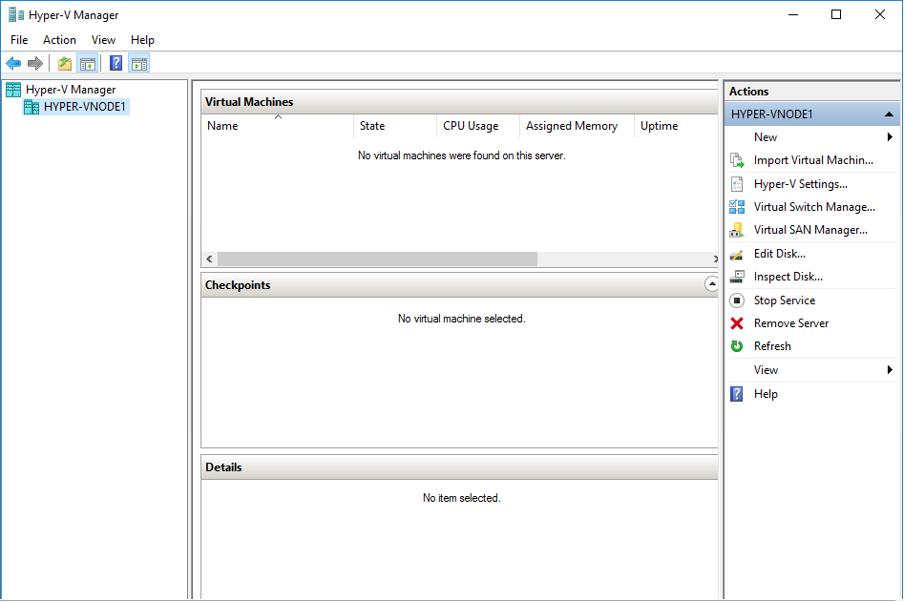Minimize the Hyper-V Manager window
The width and height of the screenshot is (905, 602).
[794, 14]
